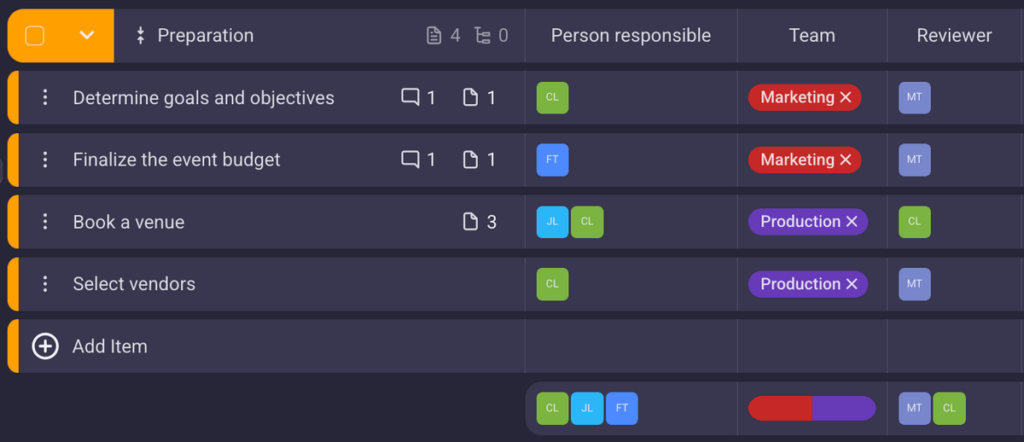This screenshot has height=442, width=1024.
Task: Open comments on Determine goals and objectives
Action: pyautogui.click(x=410, y=98)
